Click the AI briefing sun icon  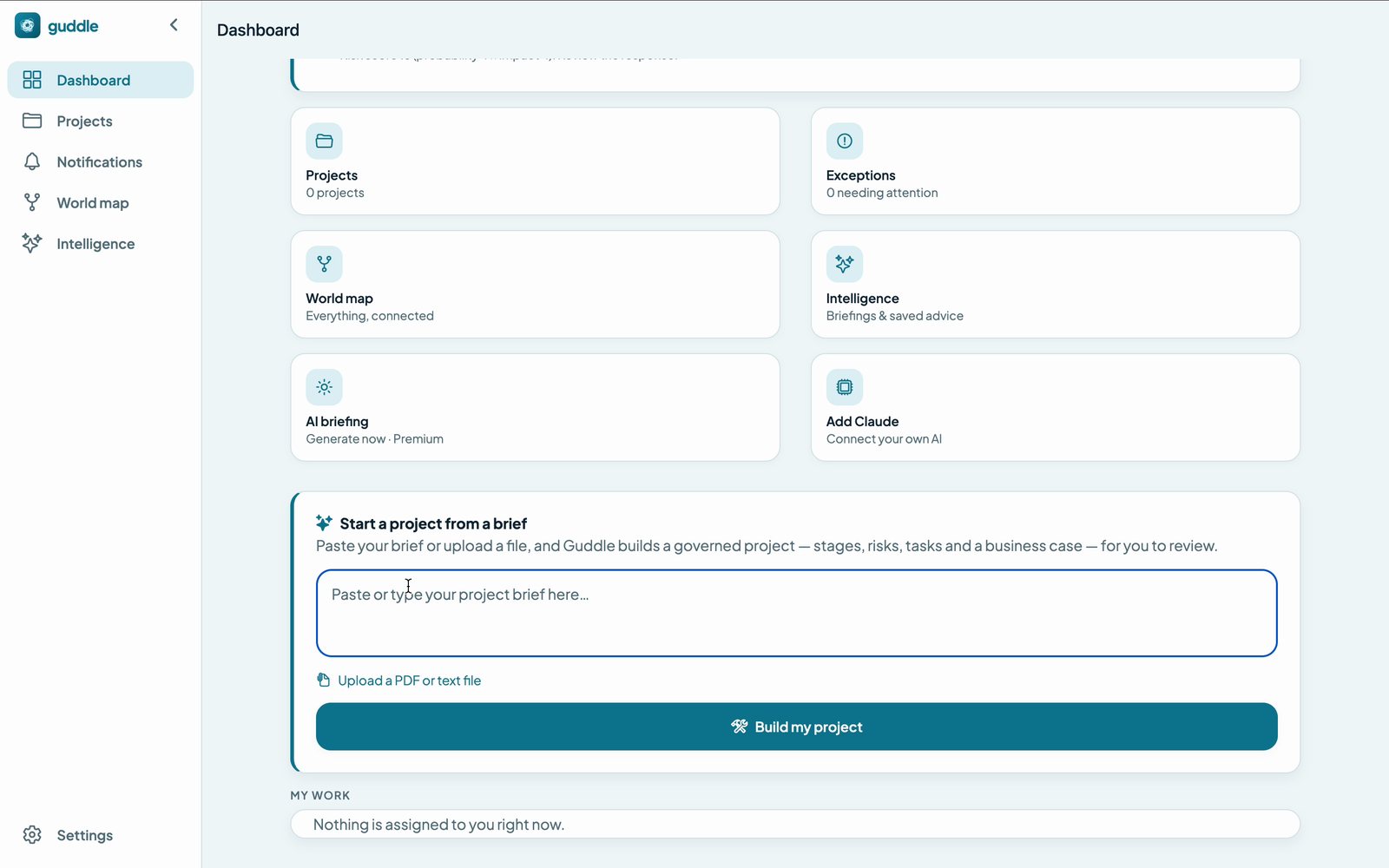pyautogui.click(x=324, y=387)
